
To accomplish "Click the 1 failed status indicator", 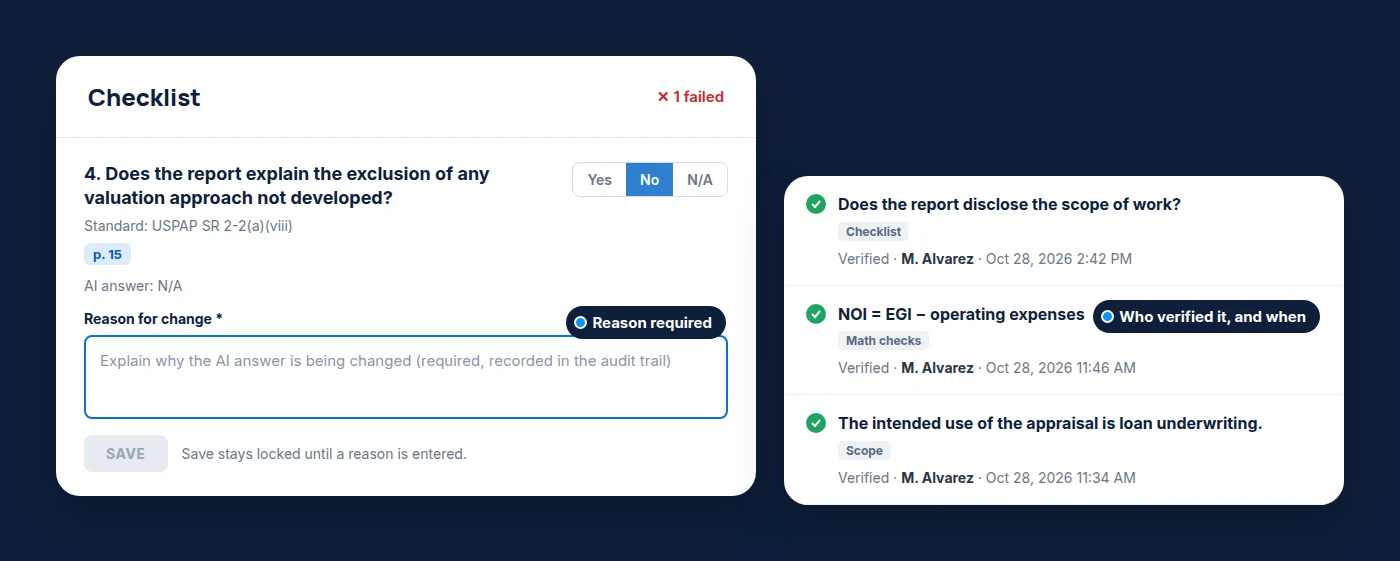I will pos(690,97).
